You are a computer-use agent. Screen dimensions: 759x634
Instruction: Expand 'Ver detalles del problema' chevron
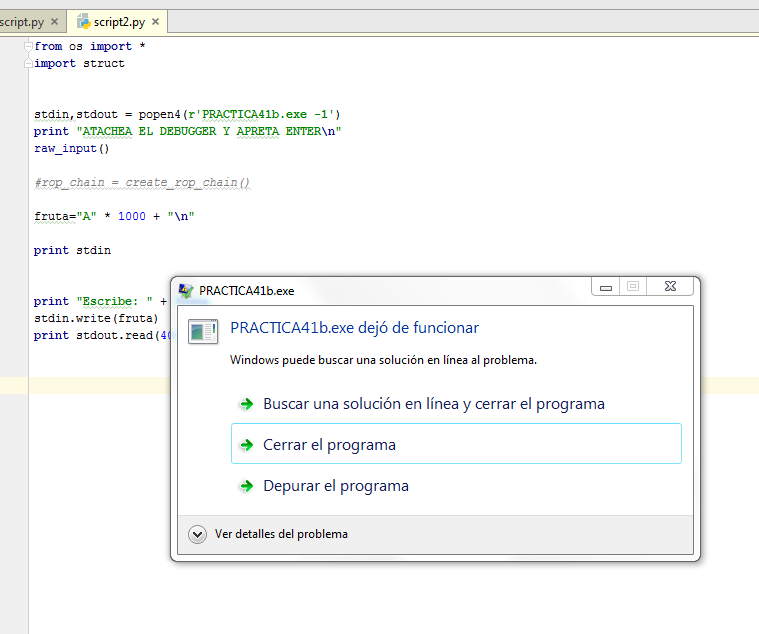(x=197, y=534)
